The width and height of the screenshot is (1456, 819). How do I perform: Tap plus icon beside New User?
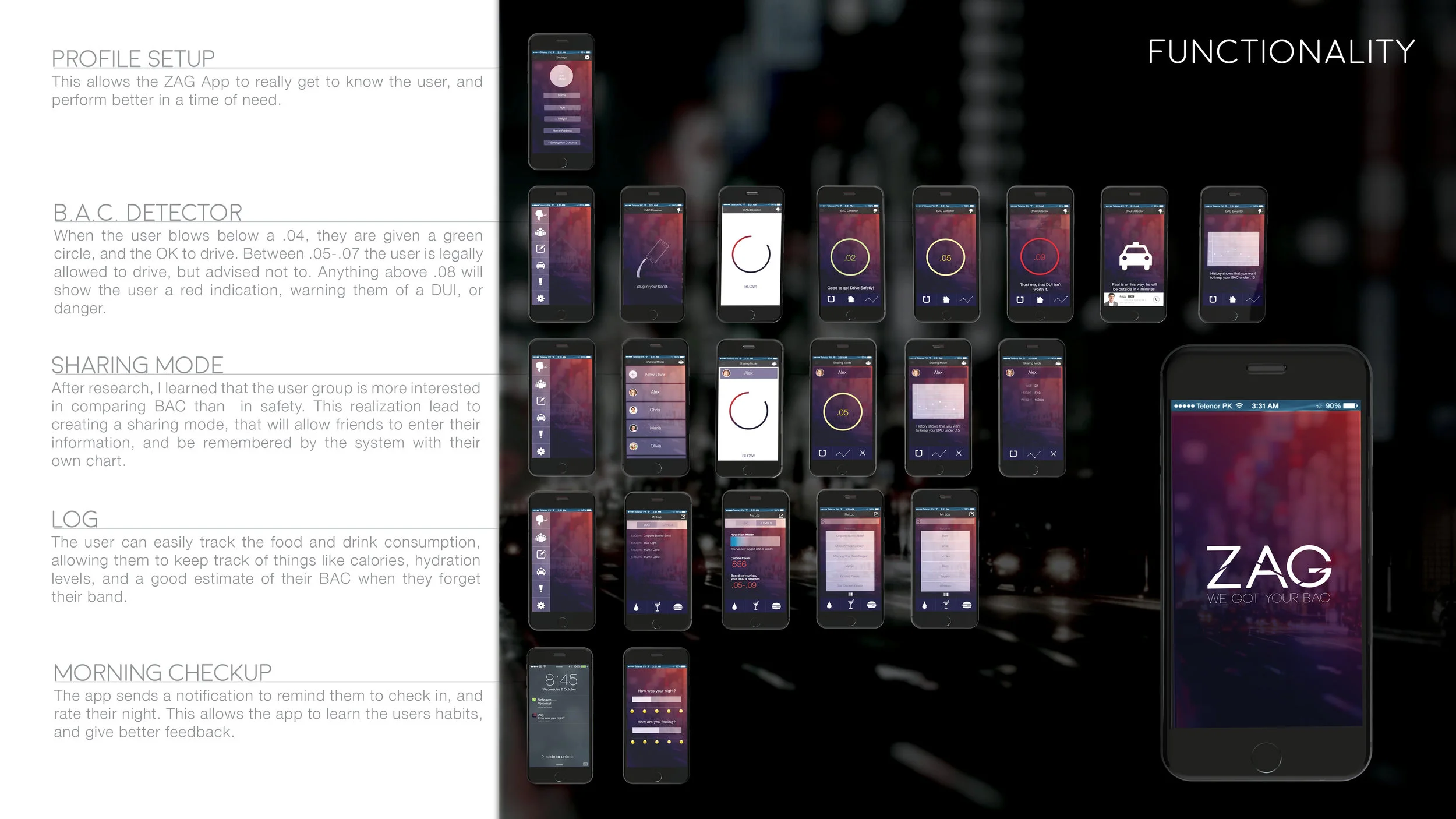pos(633,375)
